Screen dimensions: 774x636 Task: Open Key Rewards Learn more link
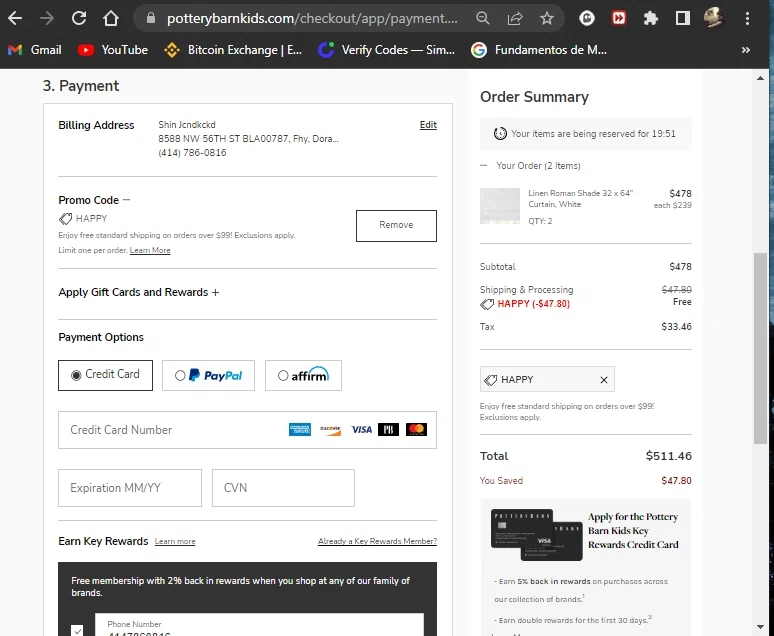click(175, 541)
